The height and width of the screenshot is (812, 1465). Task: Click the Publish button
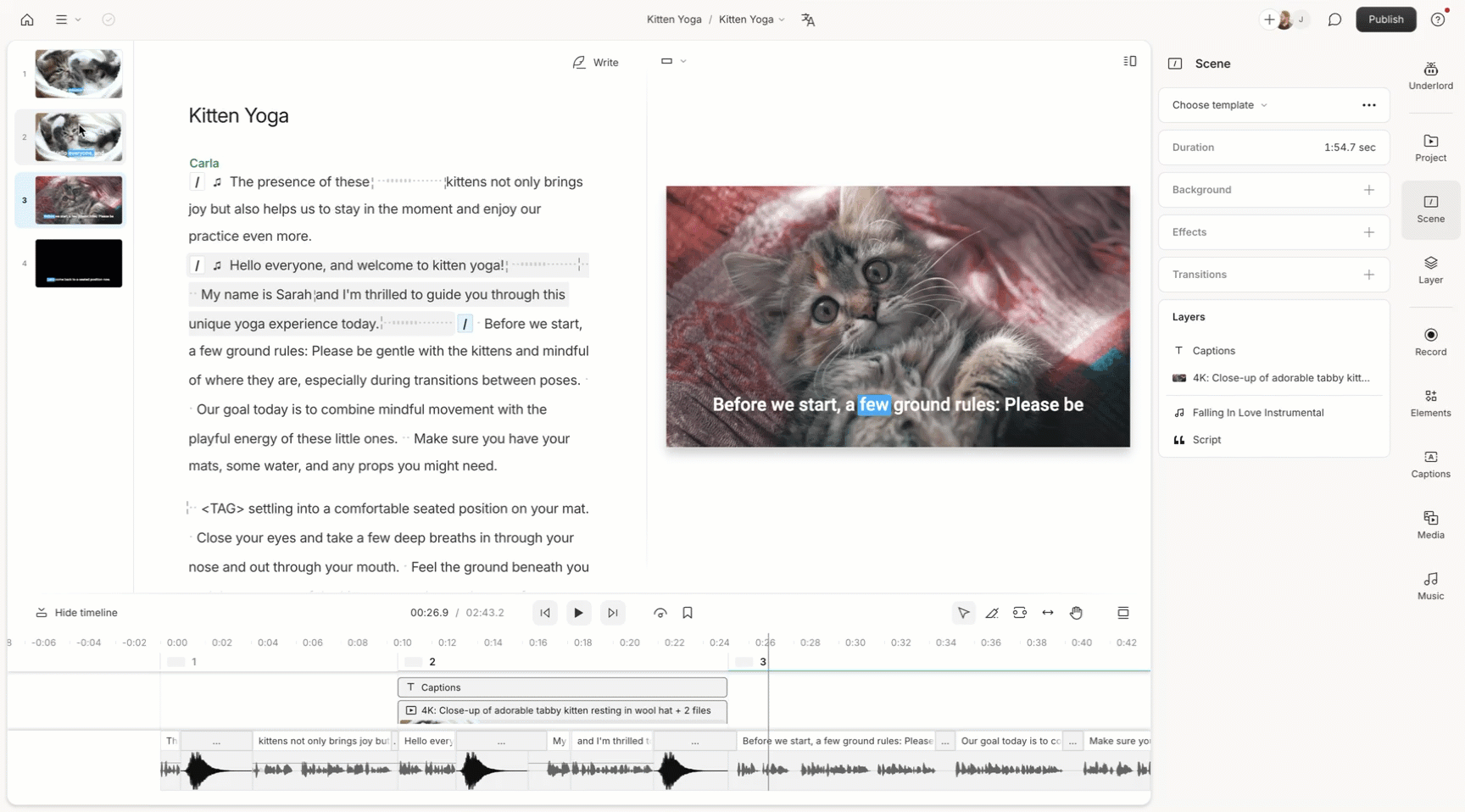tap(1385, 19)
